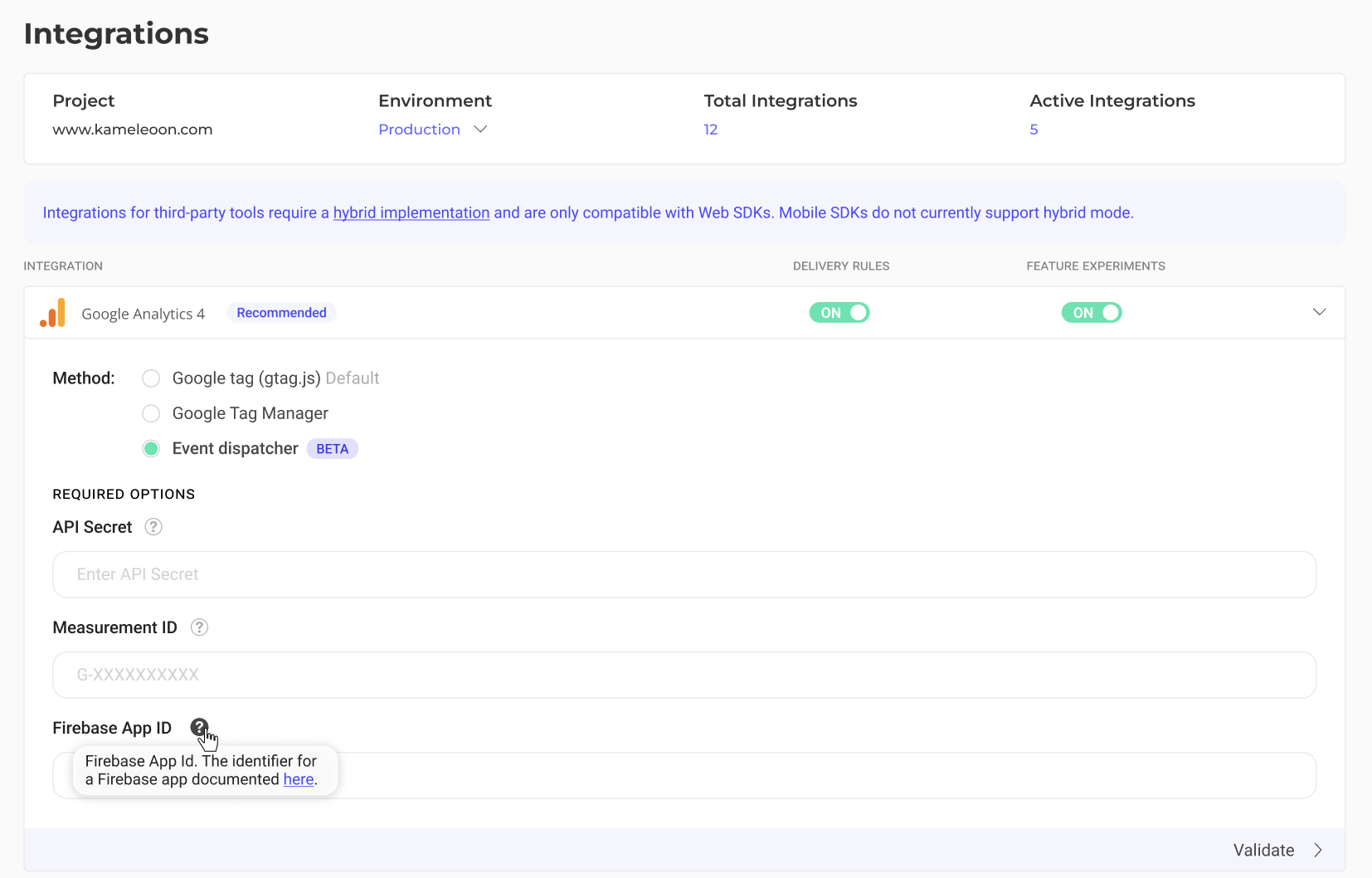The image size is (1372, 878).
Task: Turn off the Delivery Rules toggle
Action: pyautogui.click(x=839, y=313)
